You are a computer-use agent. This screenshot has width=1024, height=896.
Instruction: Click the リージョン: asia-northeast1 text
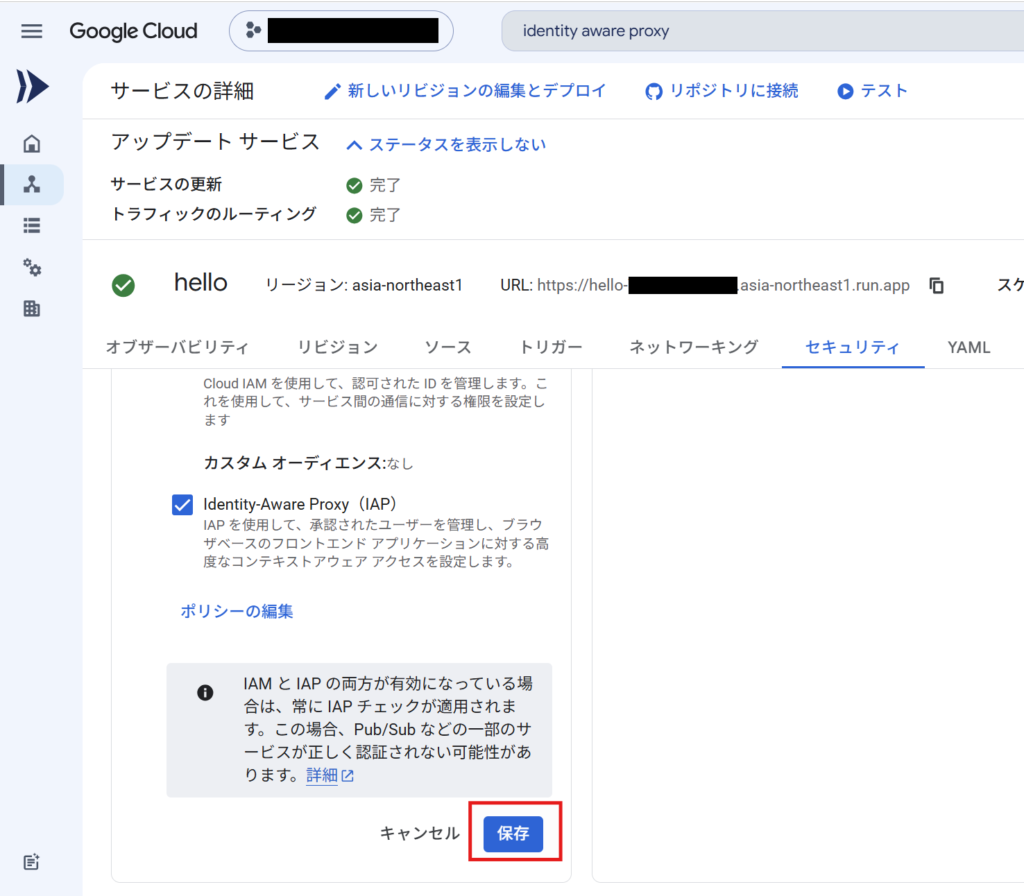[x=364, y=285]
